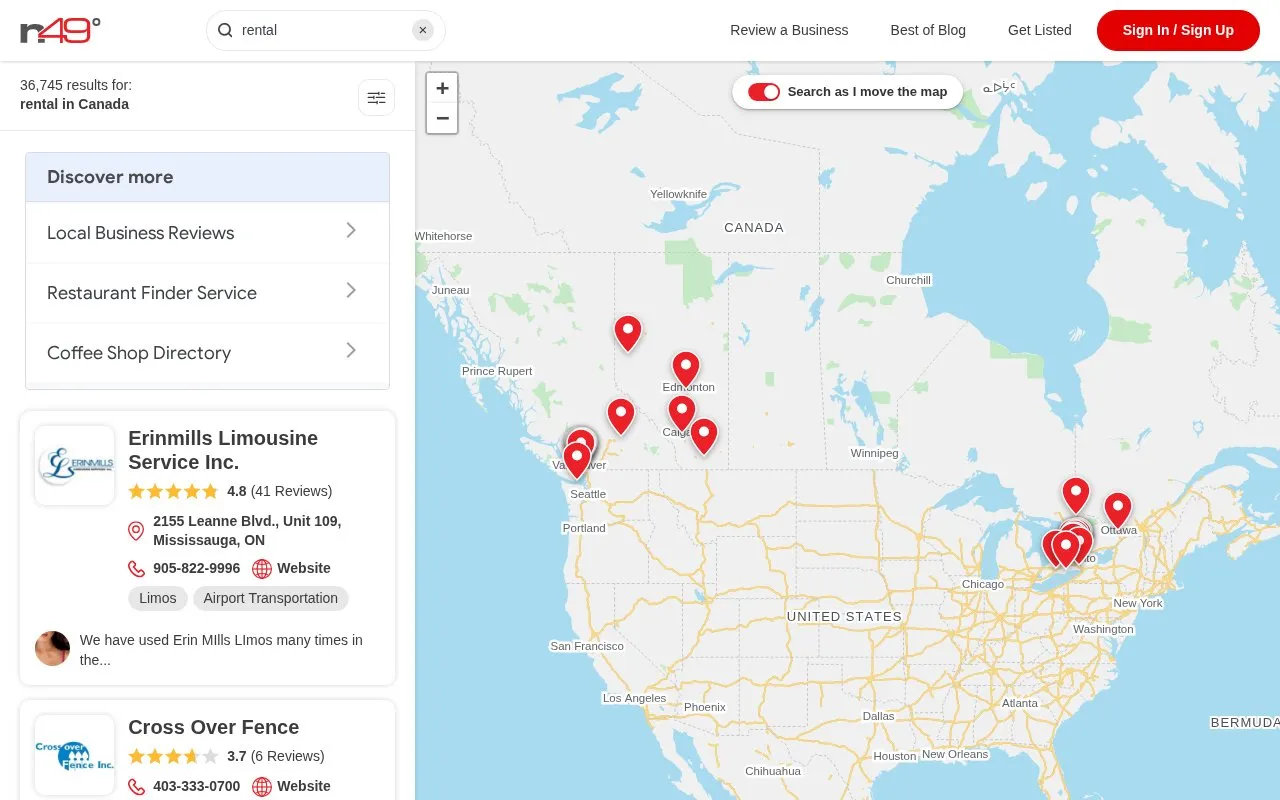
Task: Zoom out of the map
Action: click(x=442, y=118)
